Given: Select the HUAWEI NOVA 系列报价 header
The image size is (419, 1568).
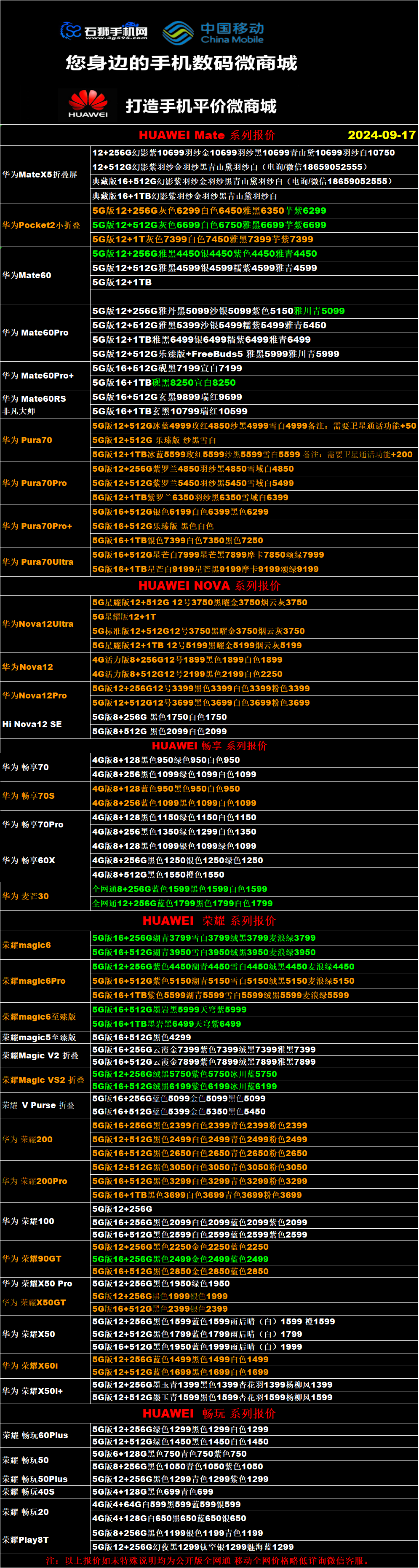Looking at the screenshot, I should click(x=209, y=585).
